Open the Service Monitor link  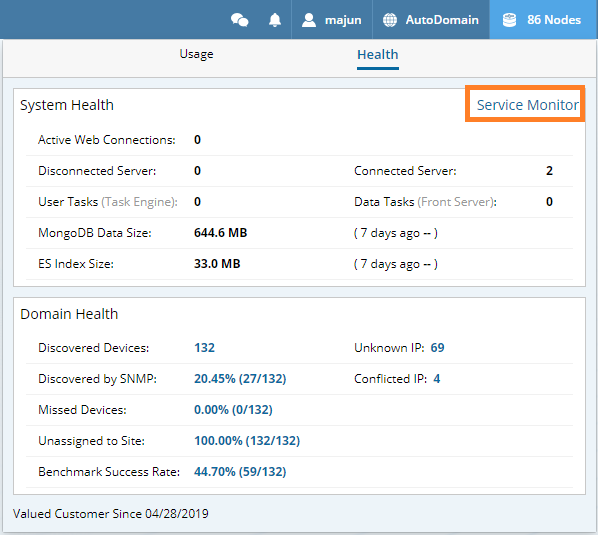[527, 105]
